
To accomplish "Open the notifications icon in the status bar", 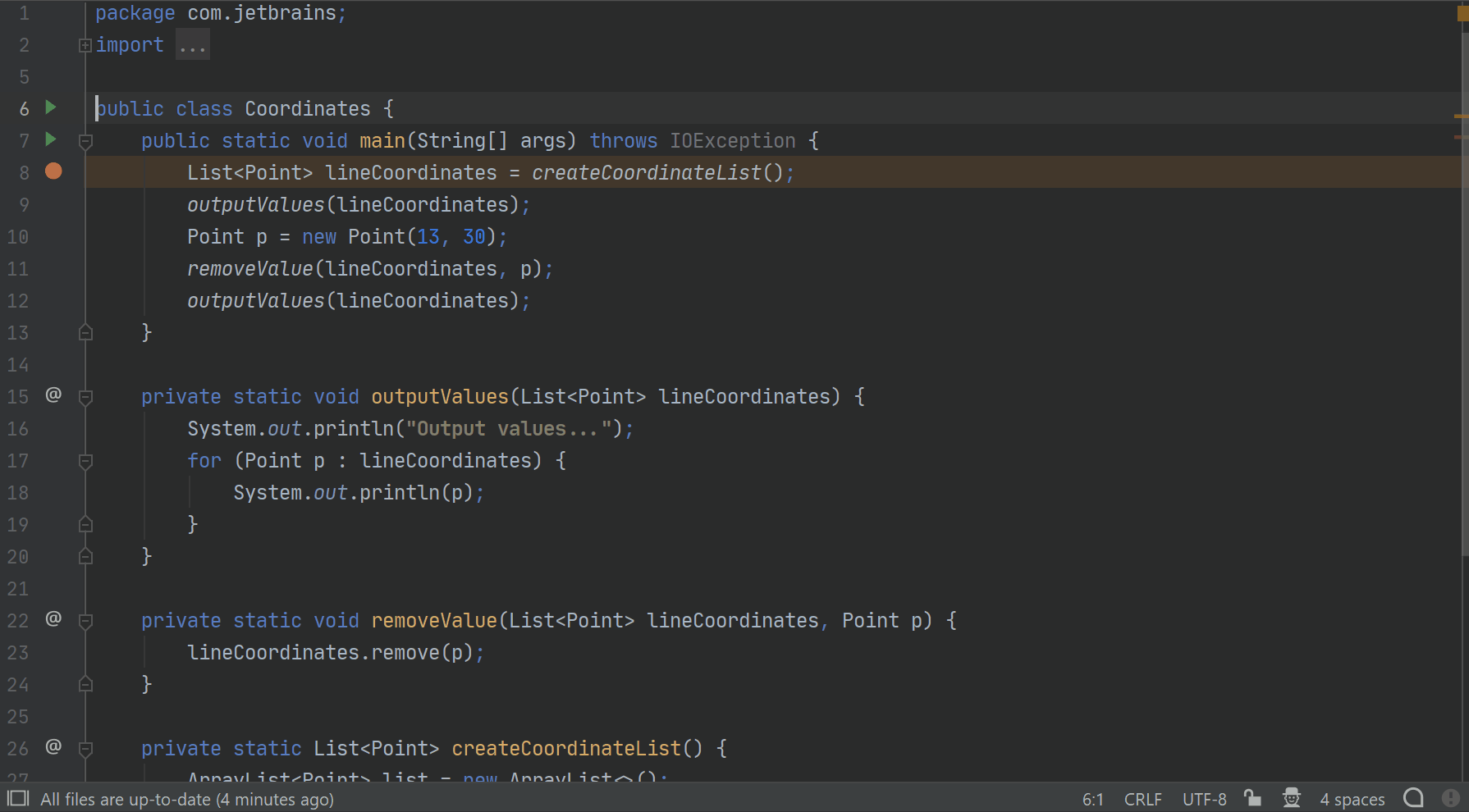I will pos(1449,797).
